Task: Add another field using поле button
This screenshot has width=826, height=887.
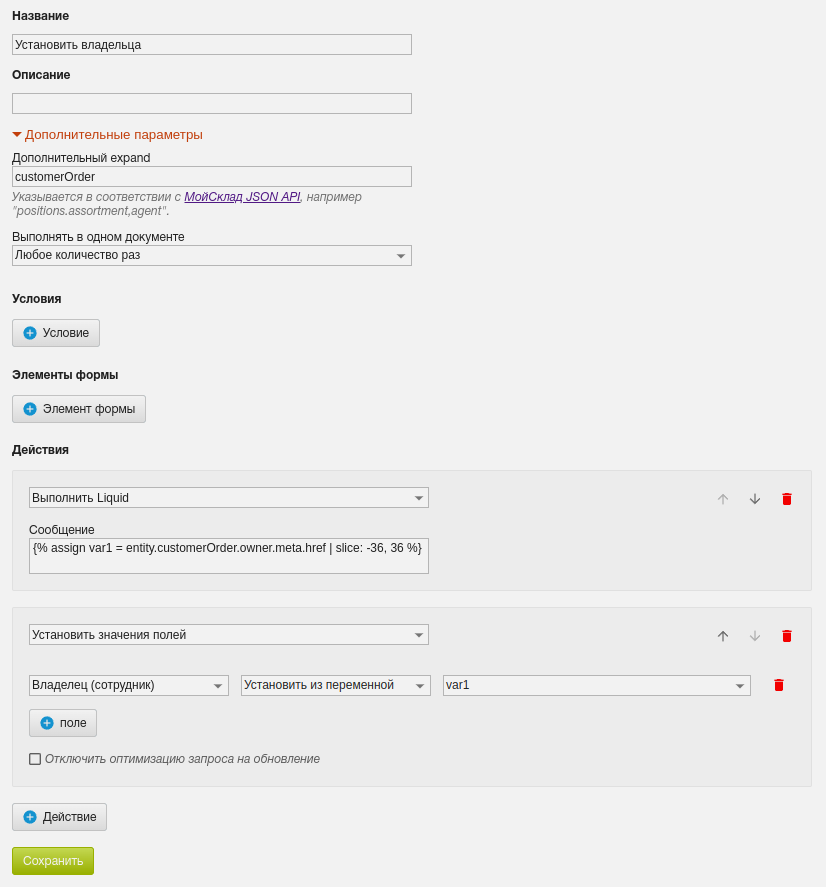Action: tap(63, 723)
